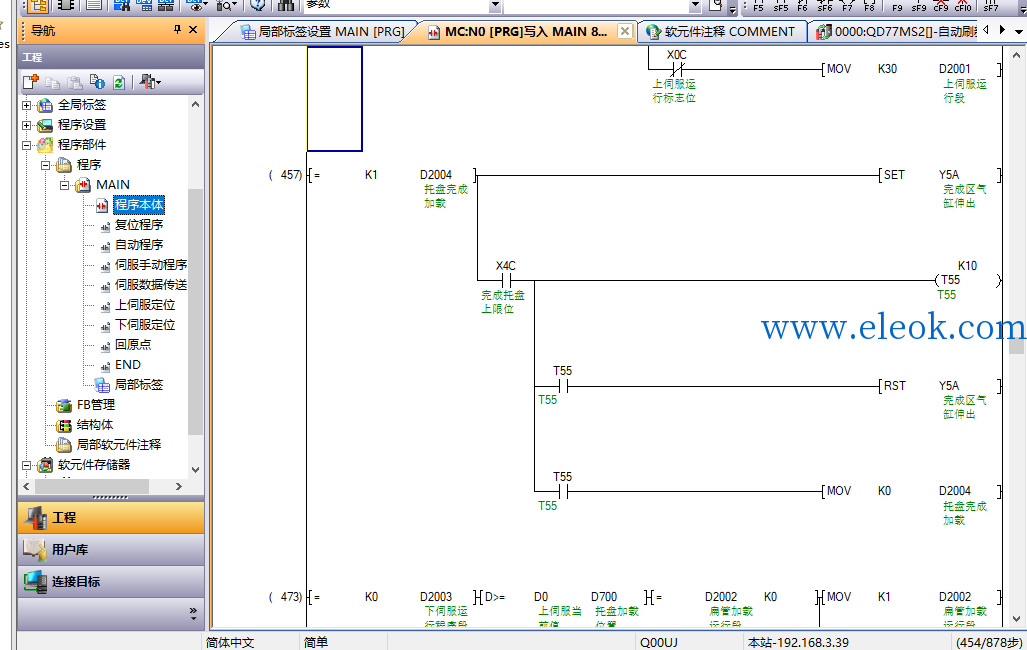Switch to the 软元件注释 COMMENT tab
This screenshot has height=650, width=1027.
click(x=720, y=31)
